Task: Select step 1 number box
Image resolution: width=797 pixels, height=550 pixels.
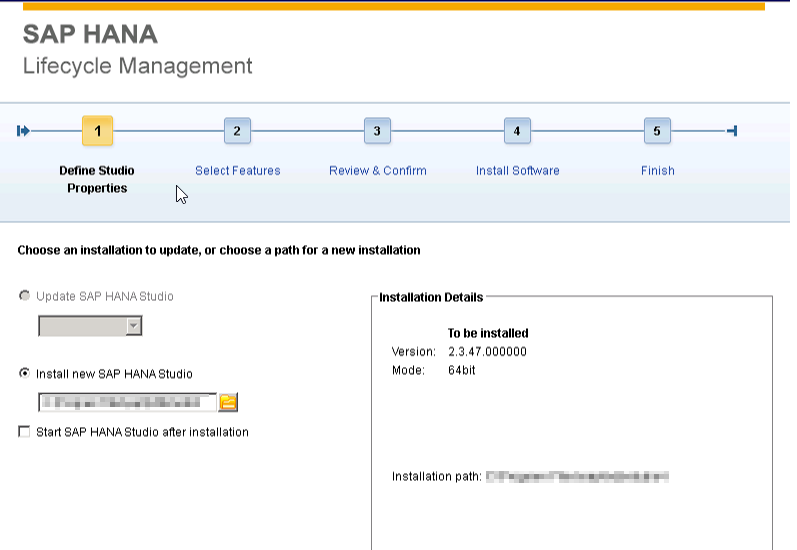Action: coord(98,131)
